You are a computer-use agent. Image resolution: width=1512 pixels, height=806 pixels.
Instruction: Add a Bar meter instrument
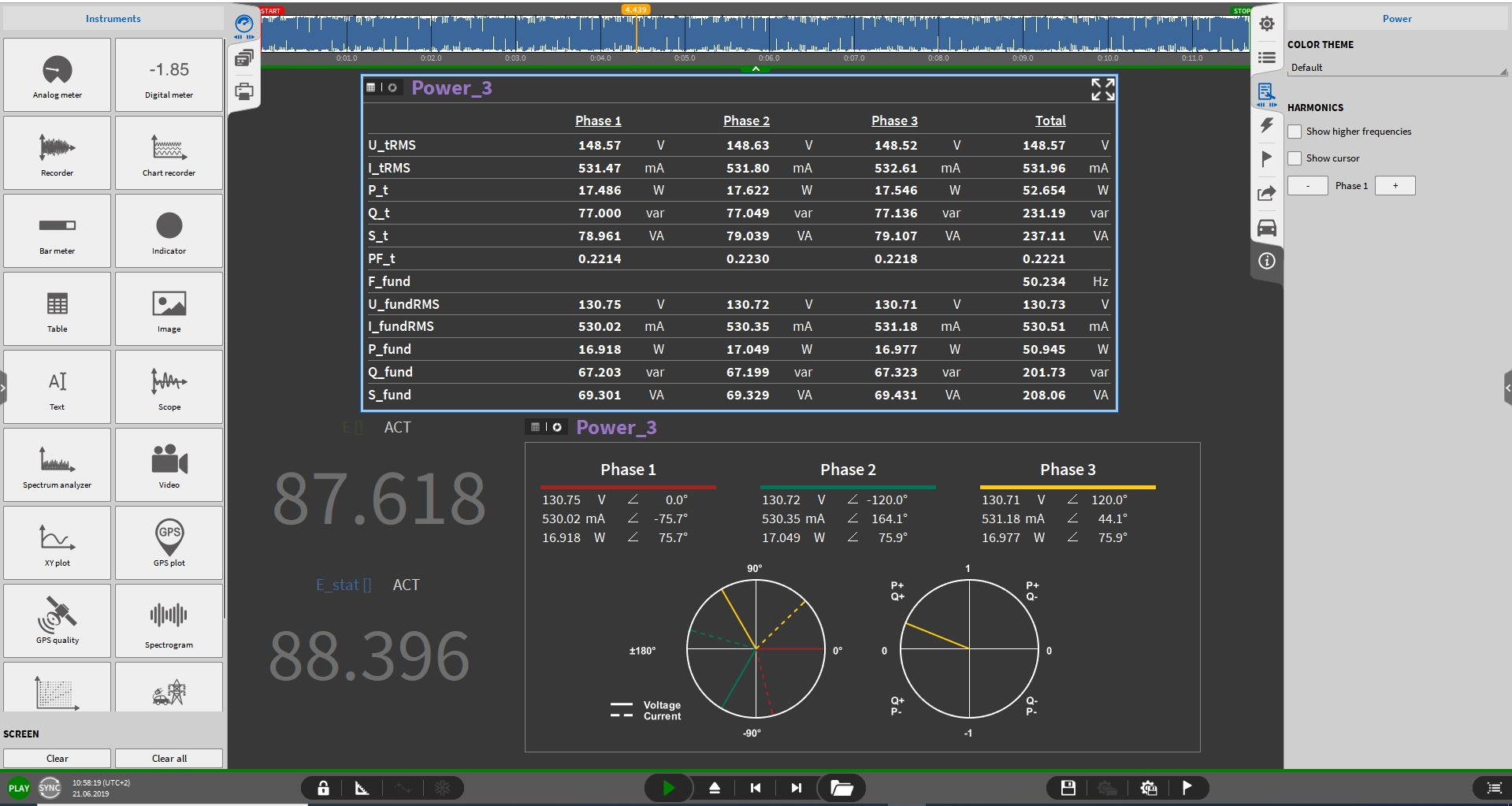[57, 231]
